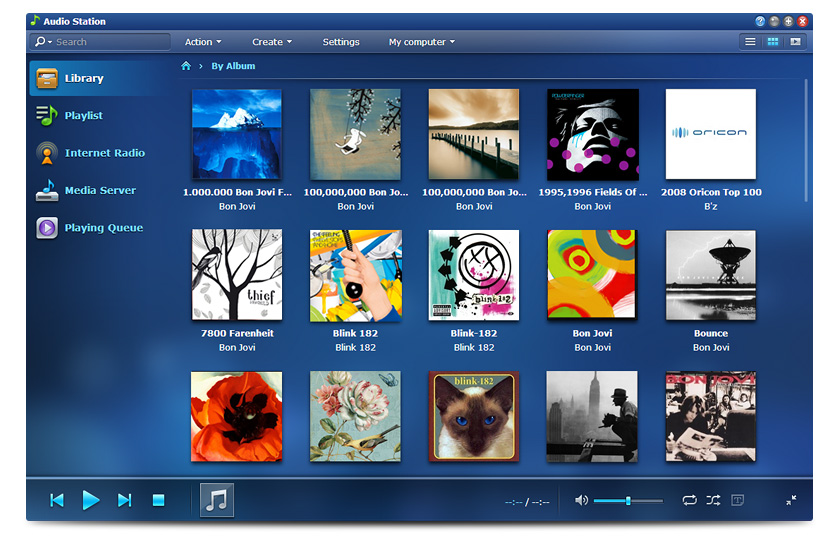The image size is (837, 540).
Task: Open Settings
Action: coord(341,42)
